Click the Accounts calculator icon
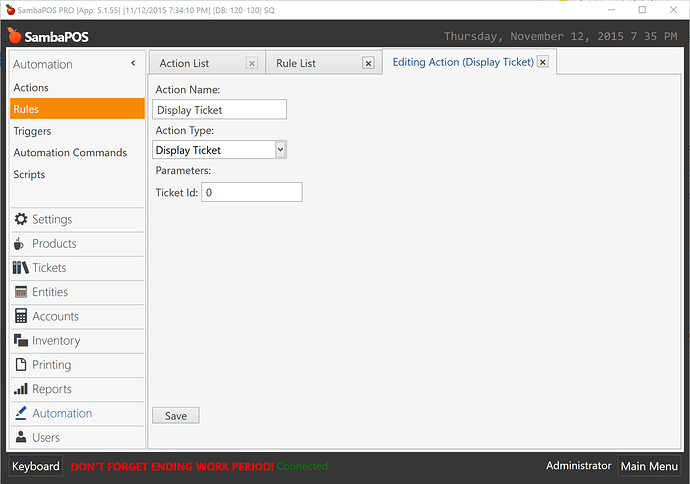This screenshot has width=690, height=484. [21, 316]
